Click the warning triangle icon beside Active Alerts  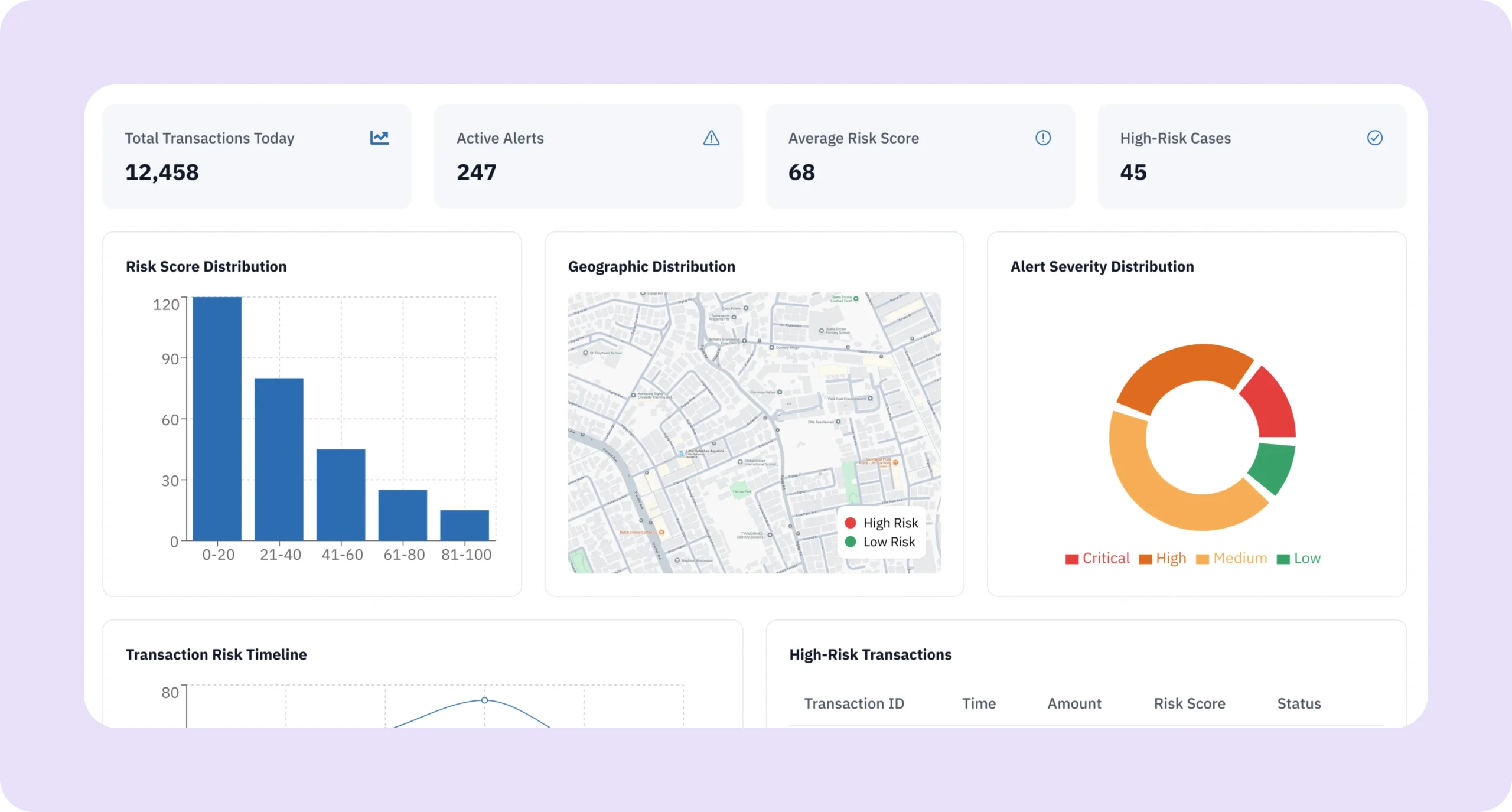tap(711, 138)
